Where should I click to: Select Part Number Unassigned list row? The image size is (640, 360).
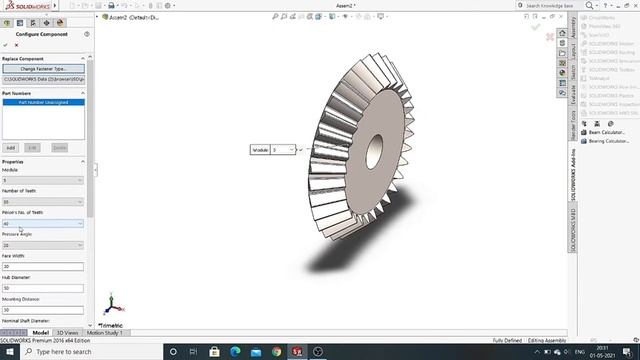44,102
